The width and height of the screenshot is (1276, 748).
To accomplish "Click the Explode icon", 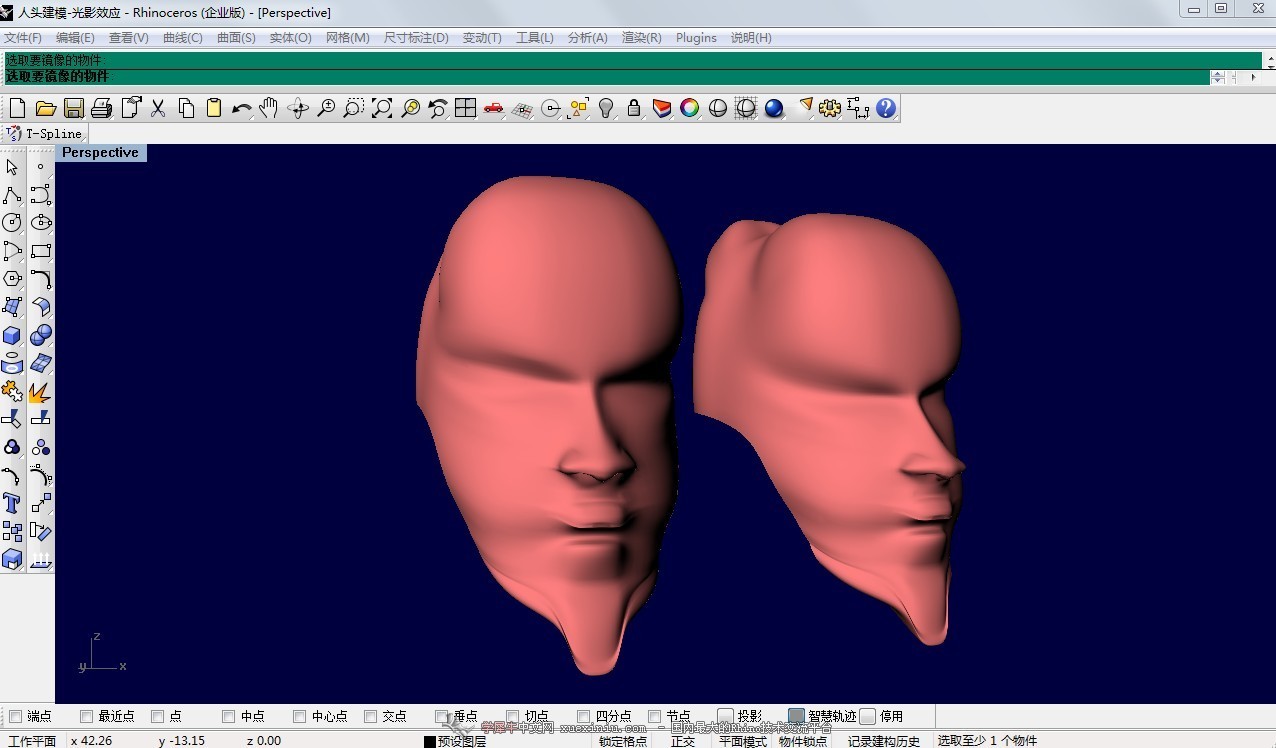I will click(x=41, y=391).
